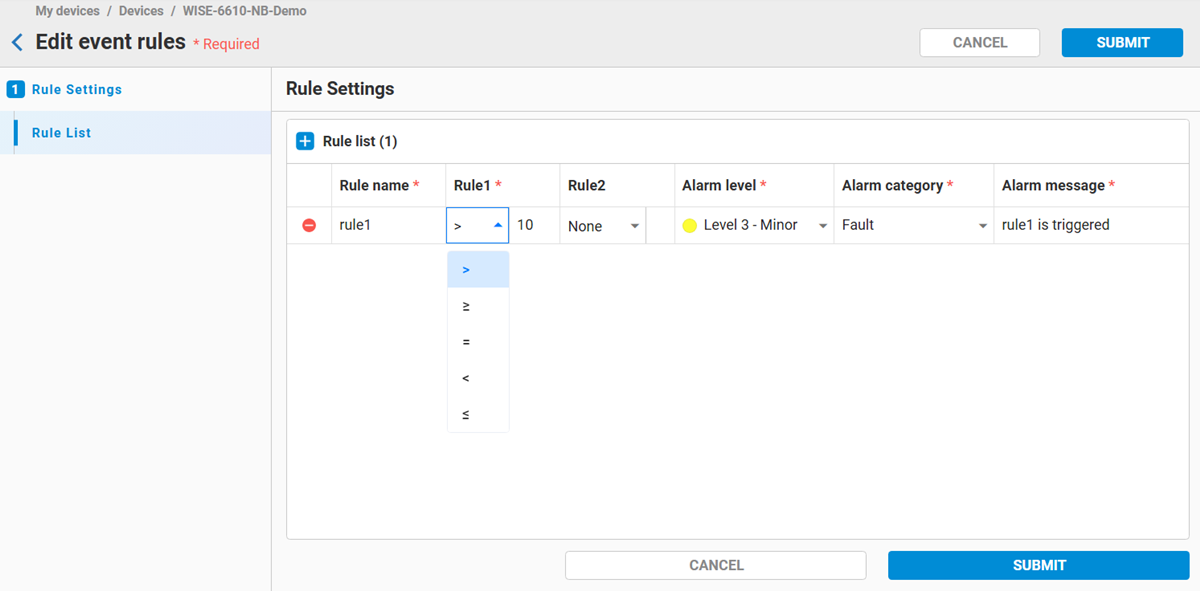Click the blue plus icon to add rule

click(305, 141)
